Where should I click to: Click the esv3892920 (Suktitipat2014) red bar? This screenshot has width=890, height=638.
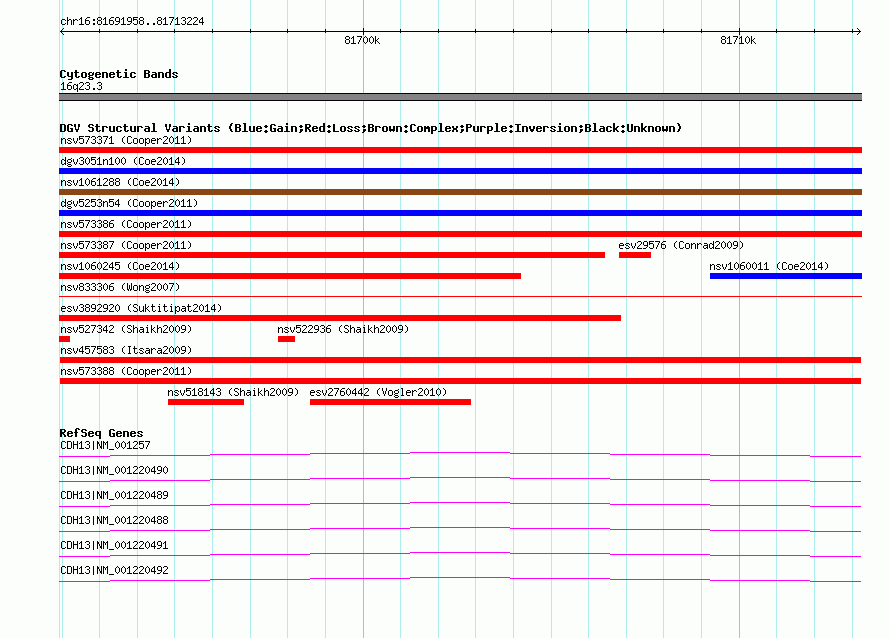pyautogui.click(x=340, y=318)
